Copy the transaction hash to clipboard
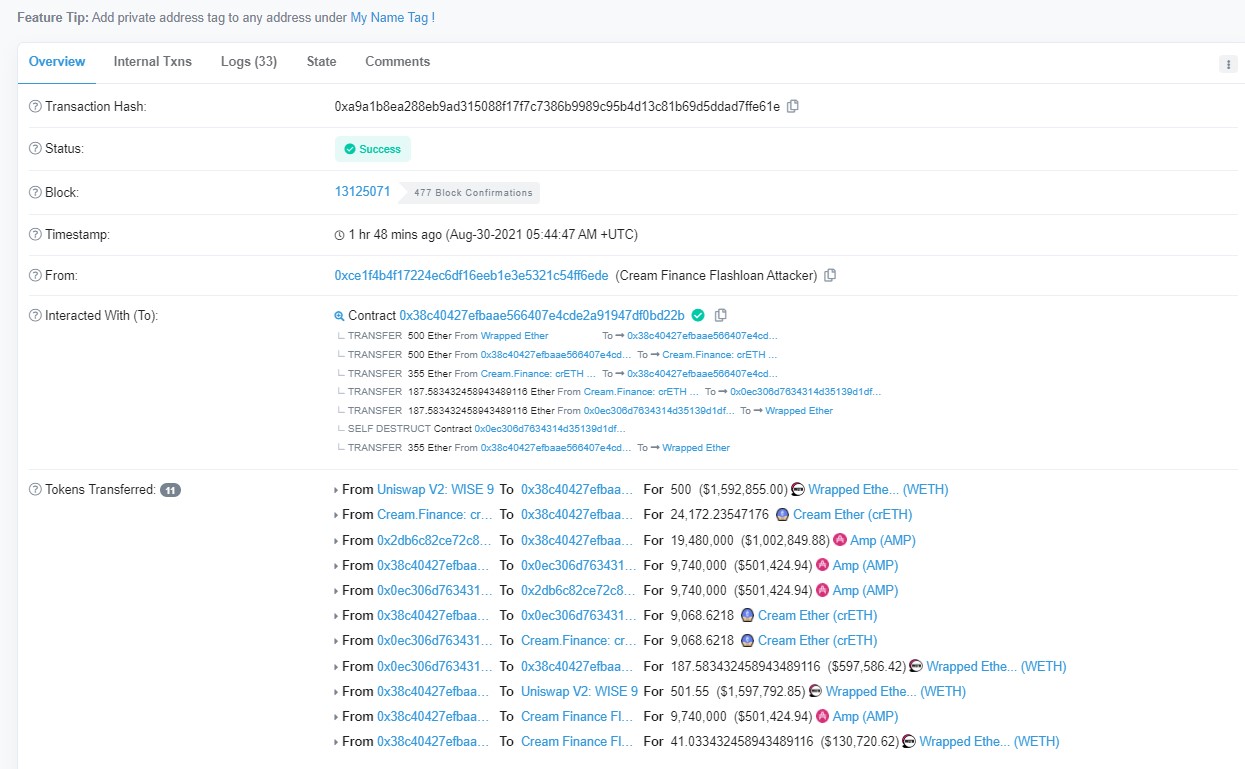The height and width of the screenshot is (769, 1245). tap(793, 106)
